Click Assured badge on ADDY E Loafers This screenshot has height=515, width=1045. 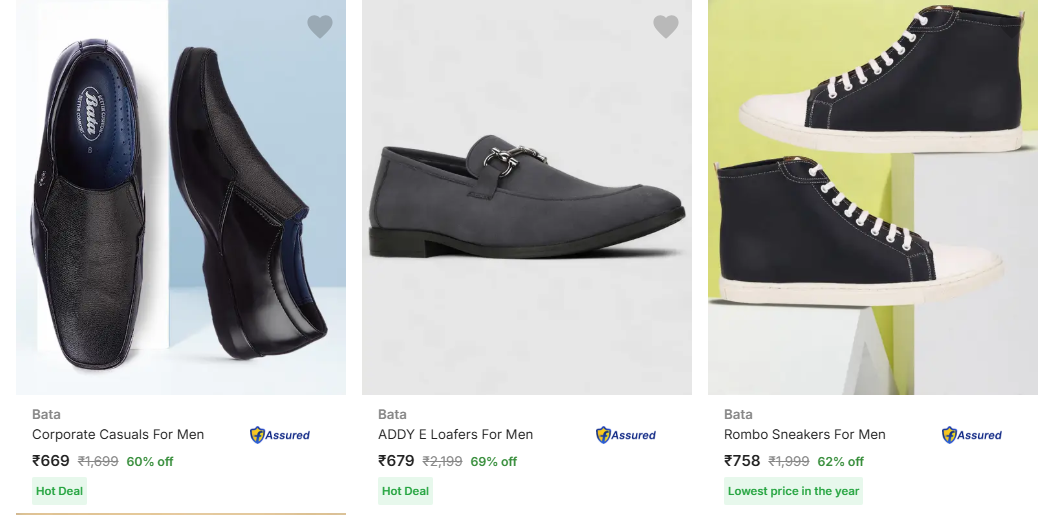click(626, 435)
